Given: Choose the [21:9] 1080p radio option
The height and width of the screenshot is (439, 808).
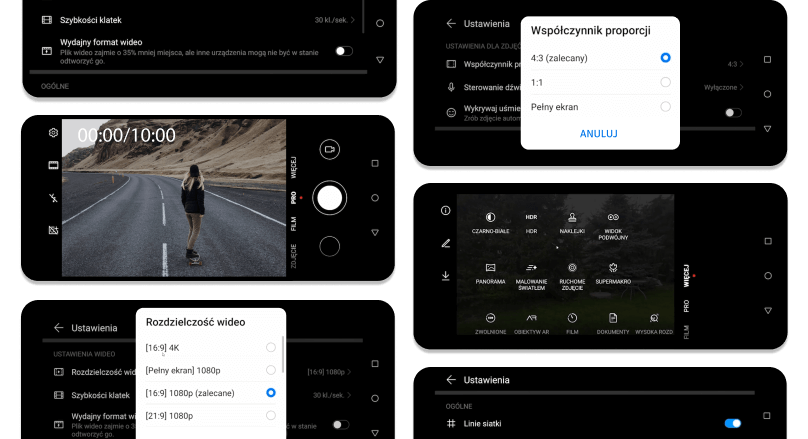Looking at the screenshot, I should point(271,415).
